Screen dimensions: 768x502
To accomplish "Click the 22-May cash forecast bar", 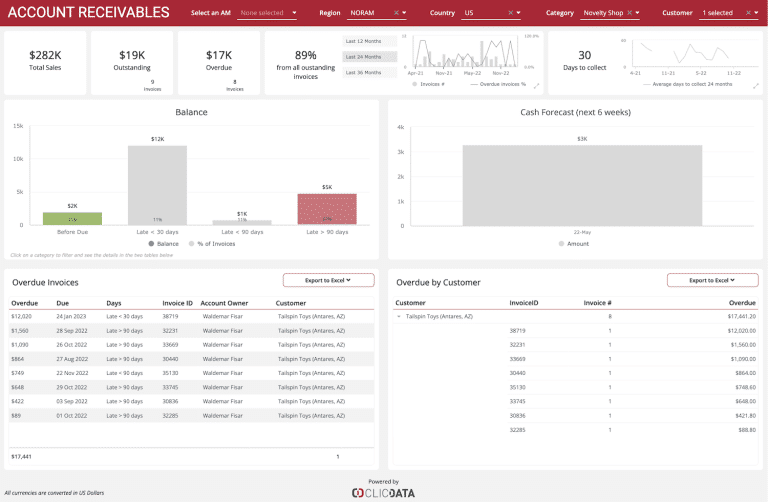I will pos(582,185).
